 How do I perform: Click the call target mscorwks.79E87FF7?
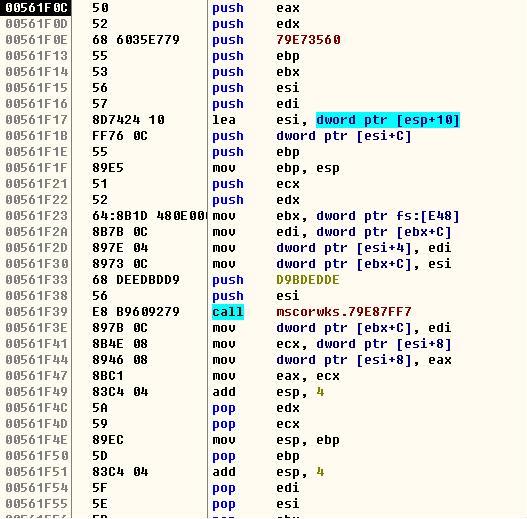pos(343,312)
